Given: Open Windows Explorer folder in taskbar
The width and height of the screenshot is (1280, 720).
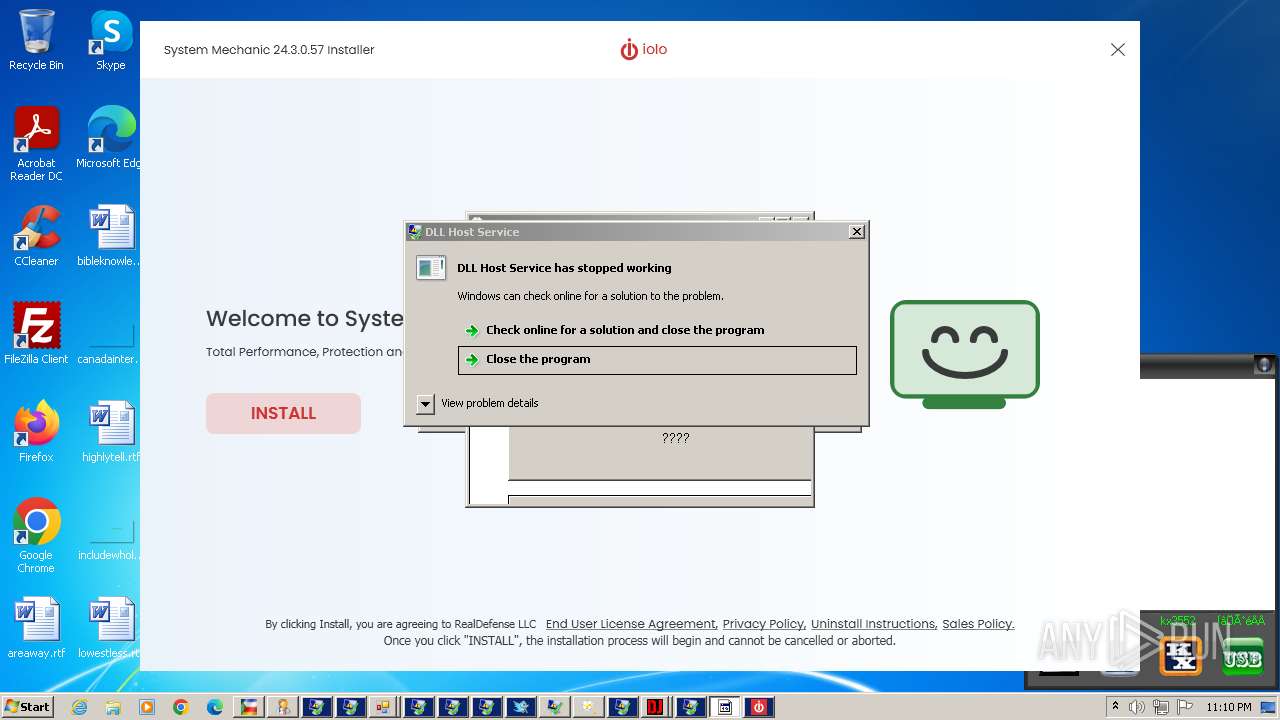Looking at the screenshot, I should 113,707.
